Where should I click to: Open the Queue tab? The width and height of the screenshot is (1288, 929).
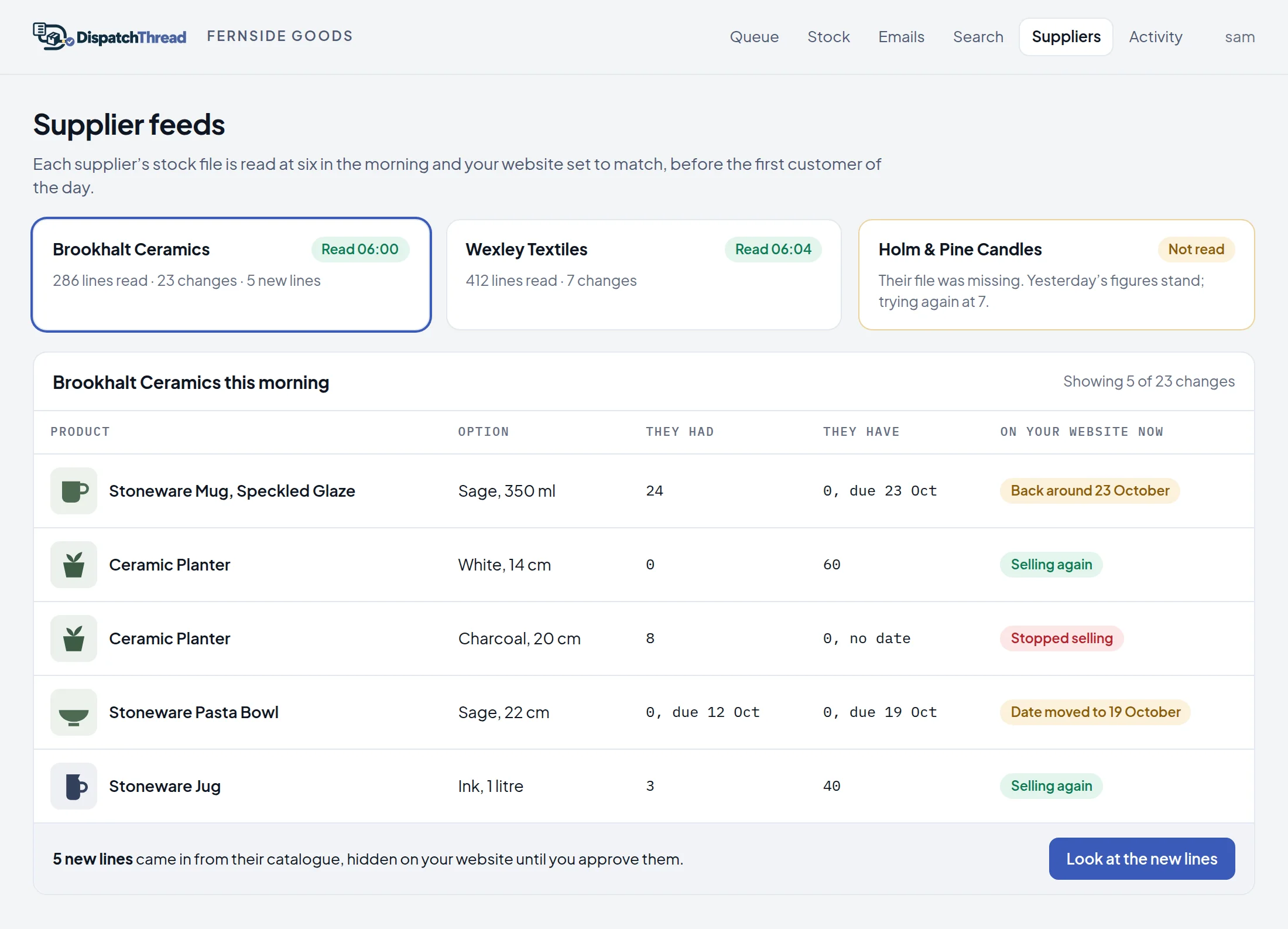click(x=754, y=37)
